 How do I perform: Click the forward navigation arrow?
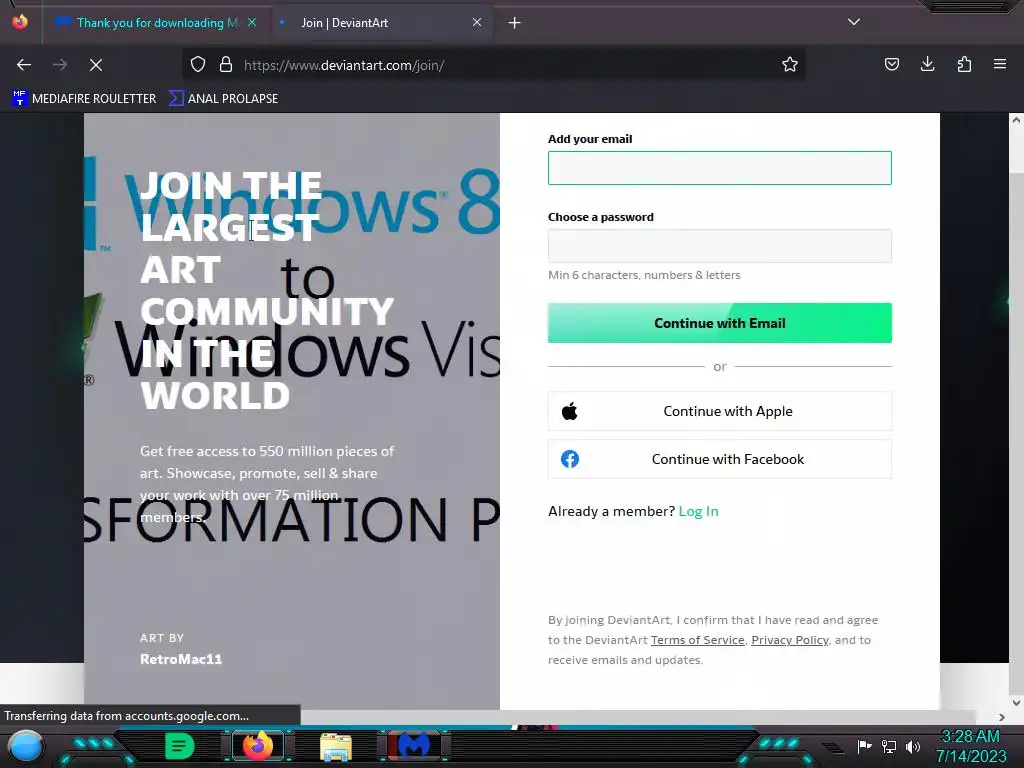tap(60, 65)
